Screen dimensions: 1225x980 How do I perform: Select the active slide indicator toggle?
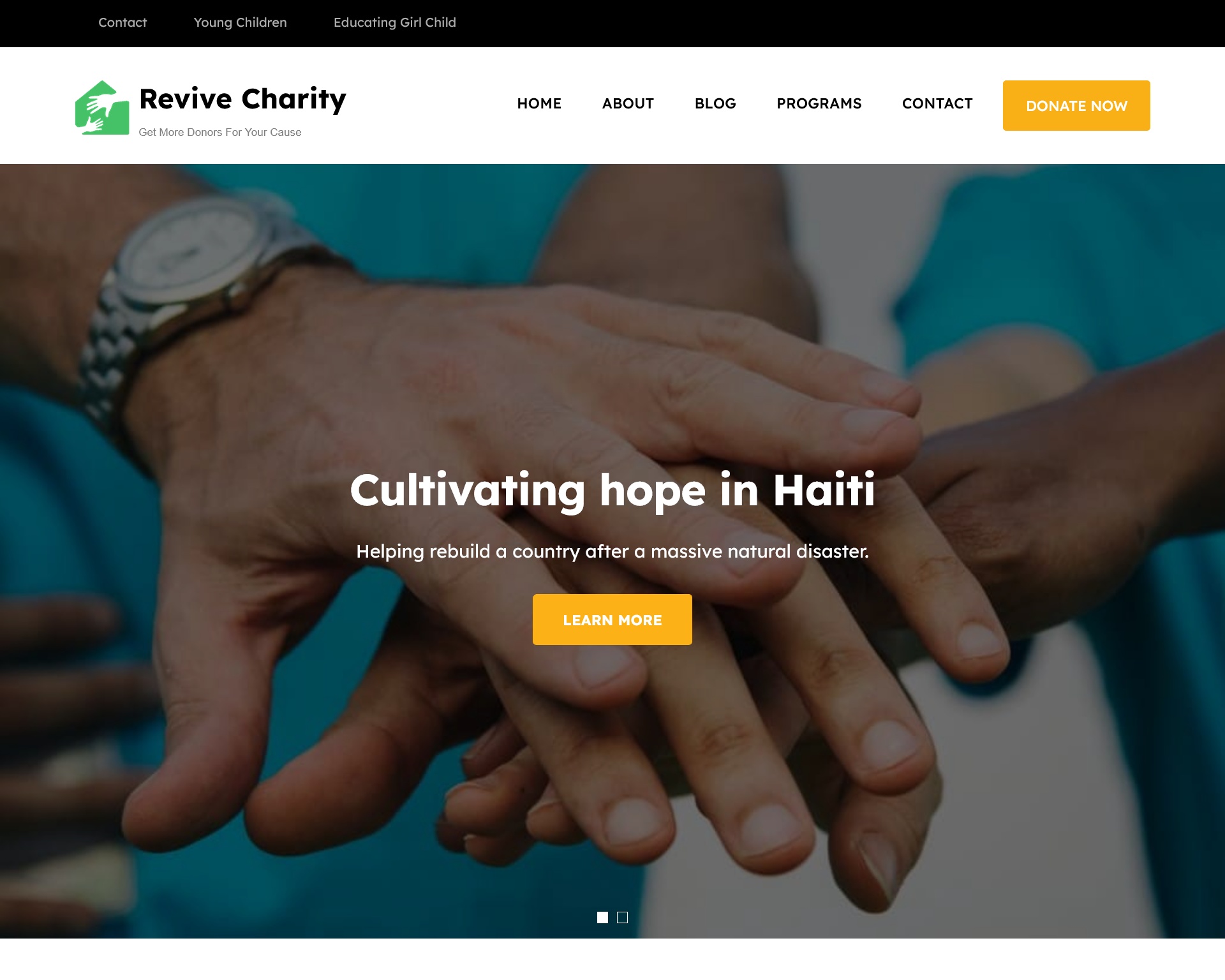pos(602,917)
